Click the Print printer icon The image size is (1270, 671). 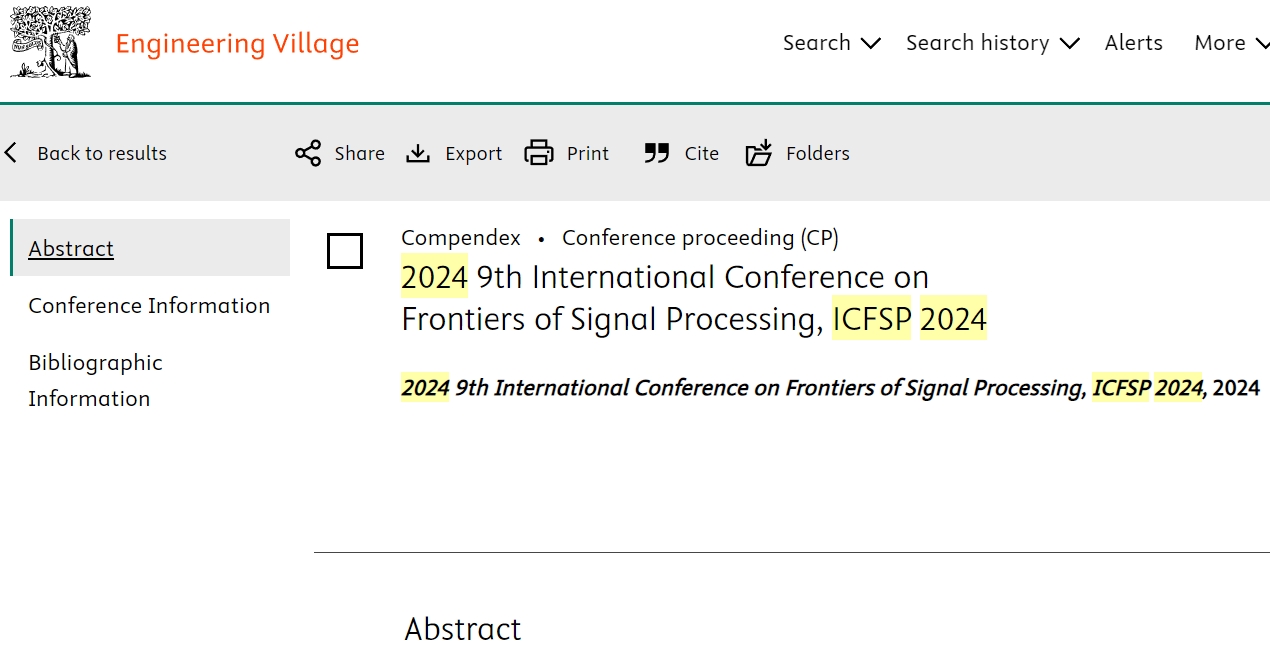539,153
